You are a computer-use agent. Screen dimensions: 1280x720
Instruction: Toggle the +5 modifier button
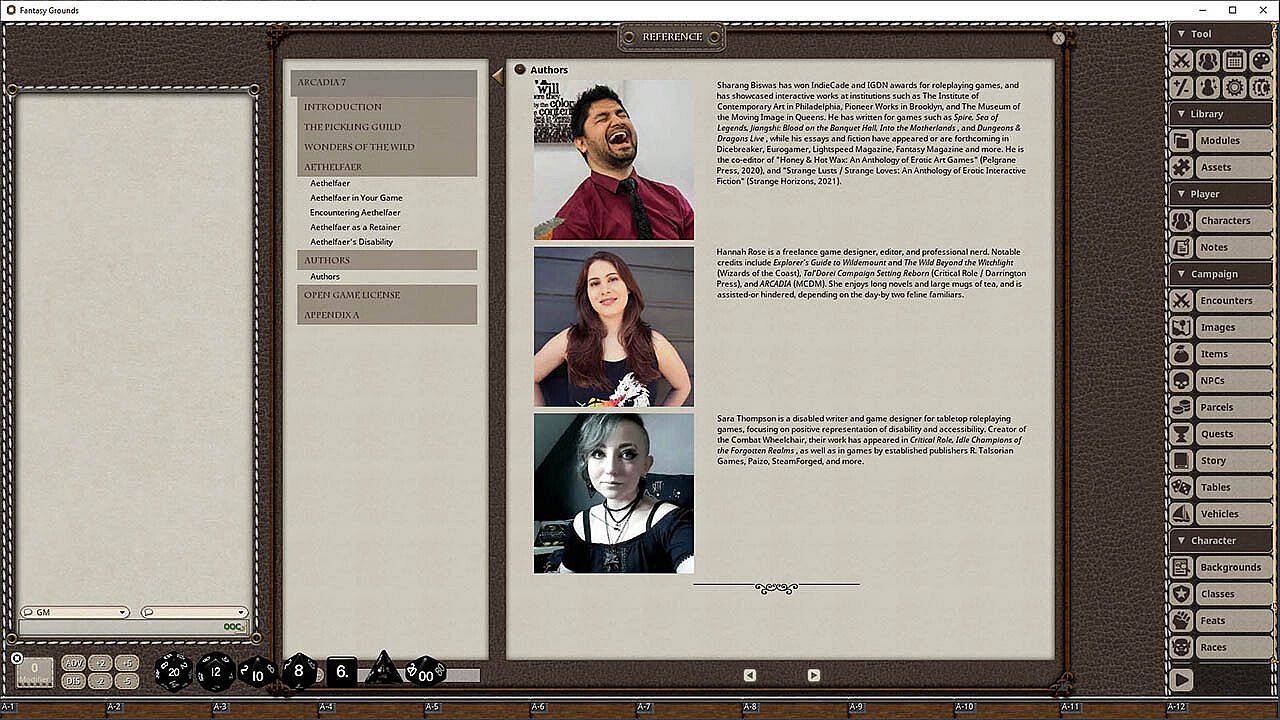pos(126,663)
